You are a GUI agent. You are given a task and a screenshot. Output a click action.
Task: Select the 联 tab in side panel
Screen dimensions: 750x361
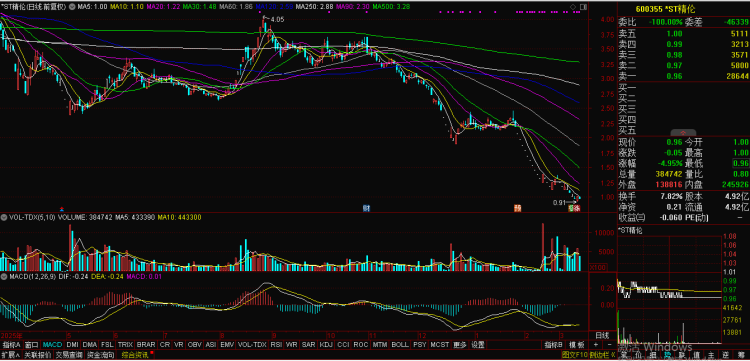[x=681, y=355]
